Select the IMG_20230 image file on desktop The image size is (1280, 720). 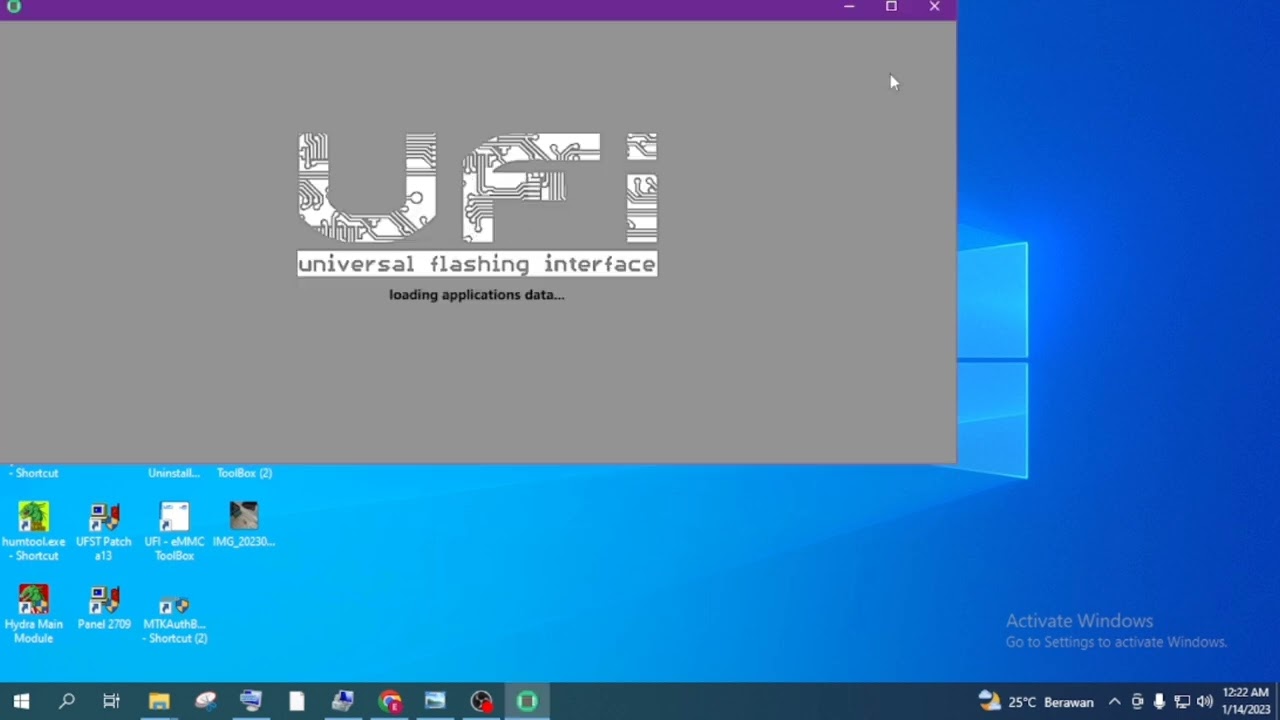click(x=244, y=525)
